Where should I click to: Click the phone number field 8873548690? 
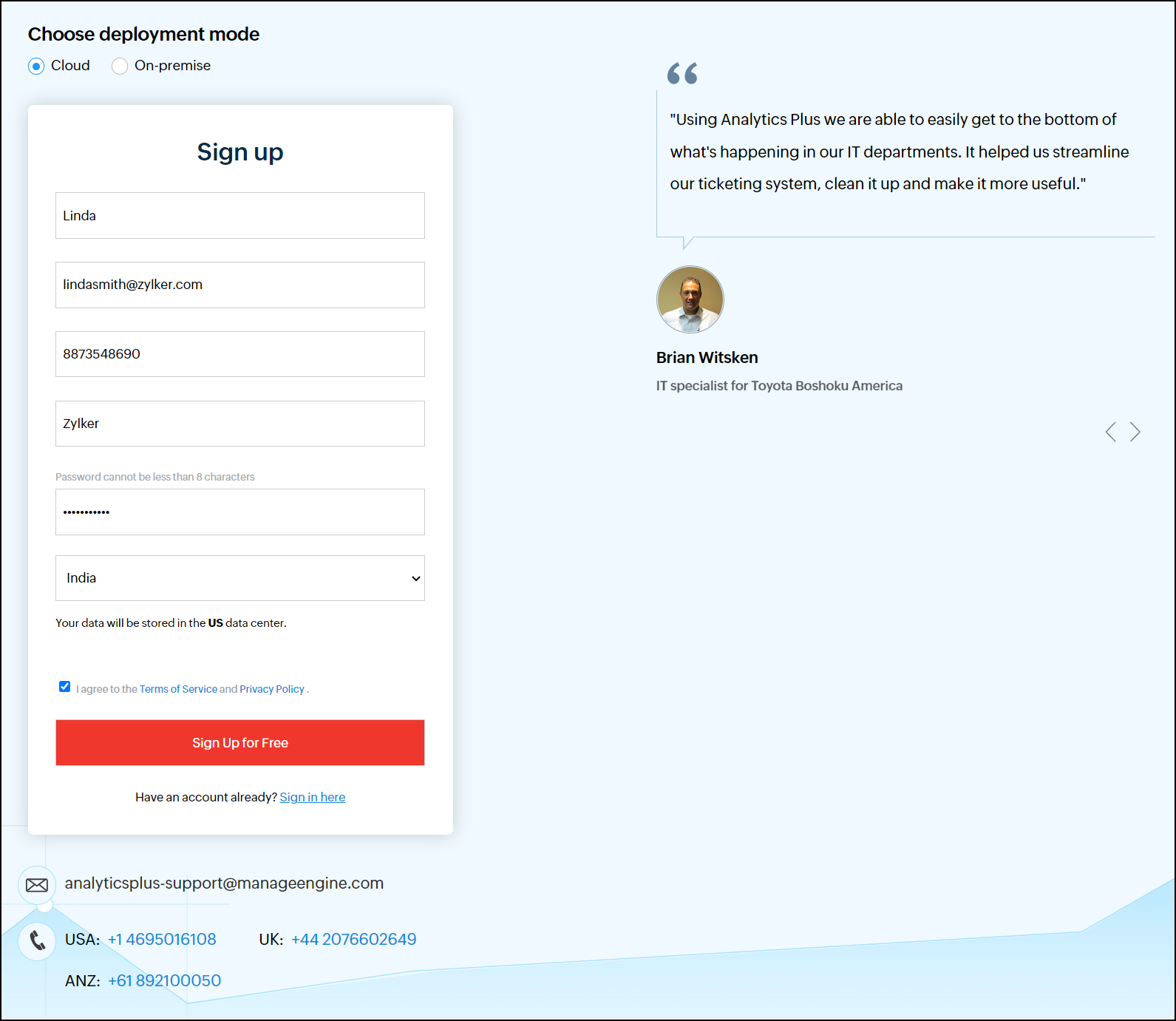tap(240, 354)
